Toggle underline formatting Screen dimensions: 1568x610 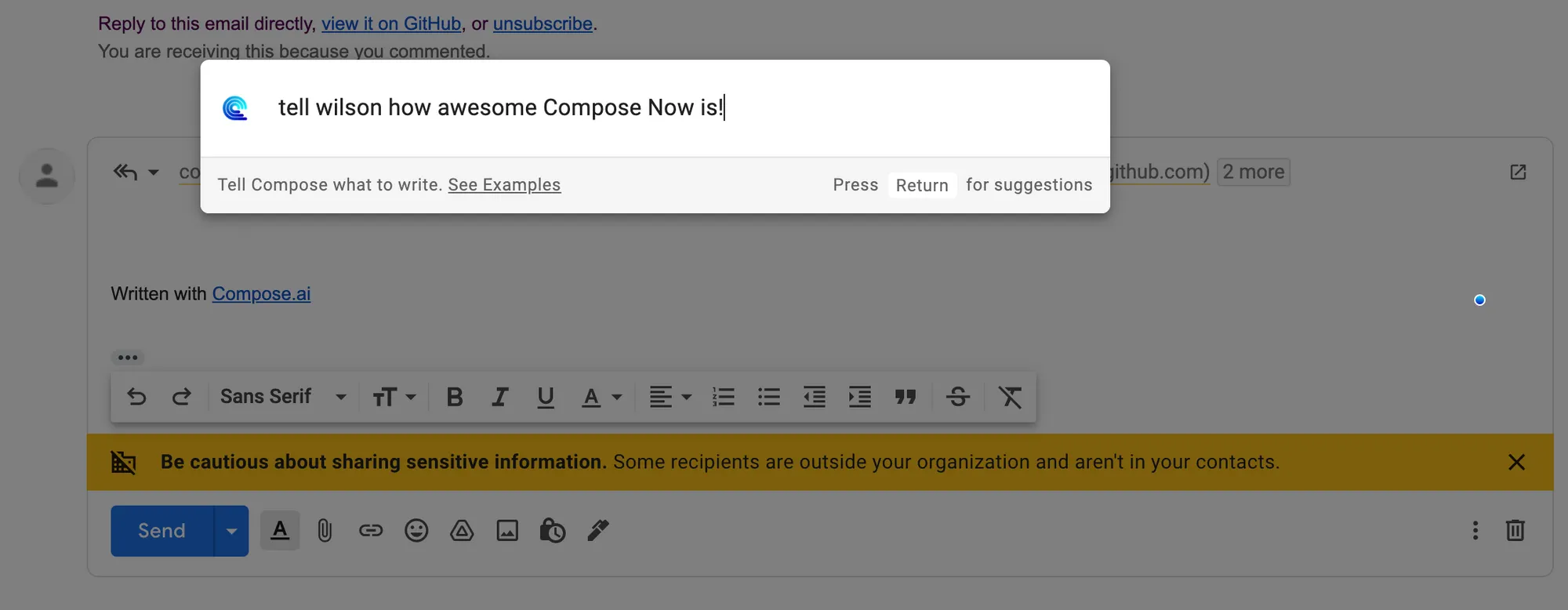[x=546, y=397]
